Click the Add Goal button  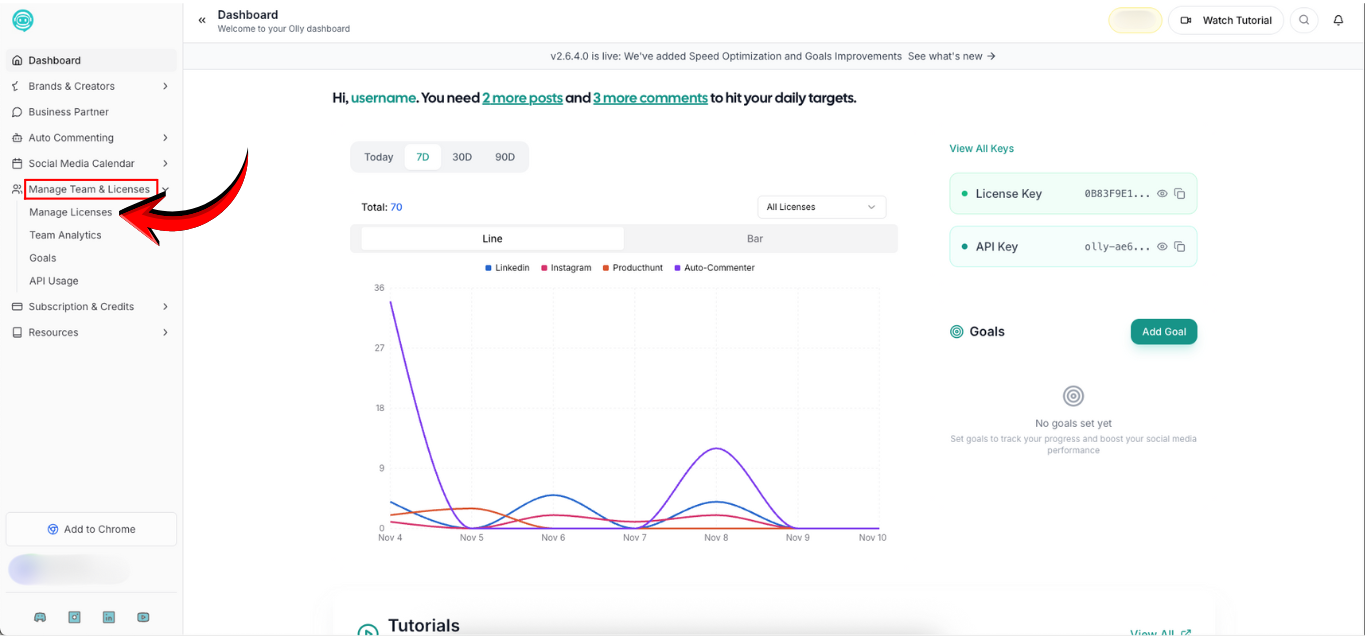[1163, 332]
